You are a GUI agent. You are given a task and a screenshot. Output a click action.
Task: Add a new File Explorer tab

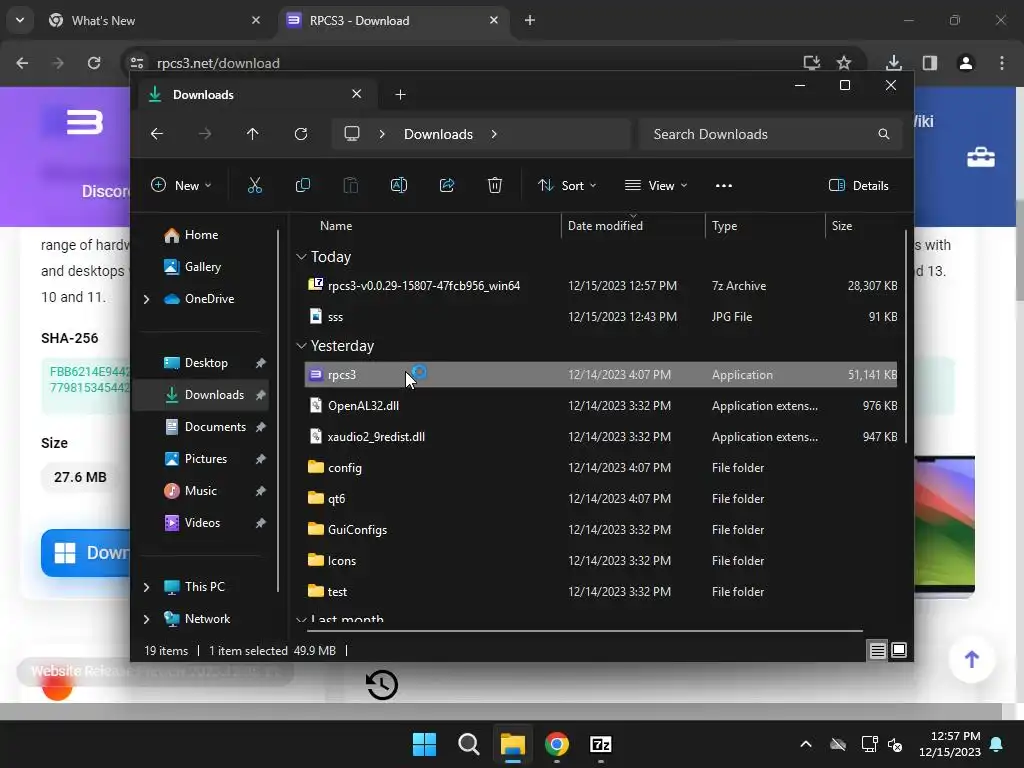point(400,95)
